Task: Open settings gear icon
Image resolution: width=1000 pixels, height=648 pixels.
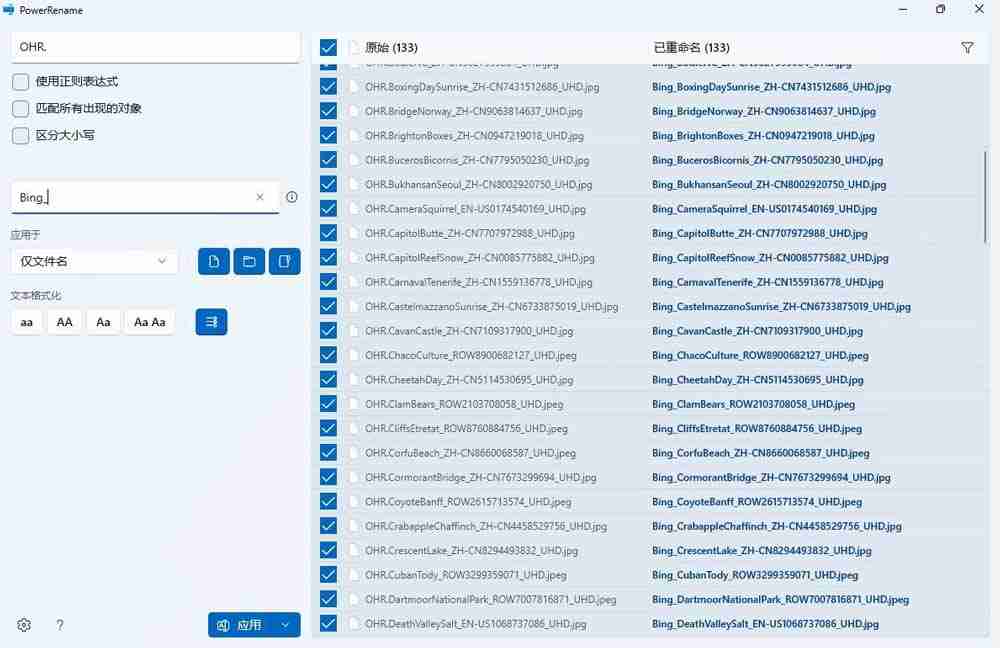Action: click(x=24, y=625)
